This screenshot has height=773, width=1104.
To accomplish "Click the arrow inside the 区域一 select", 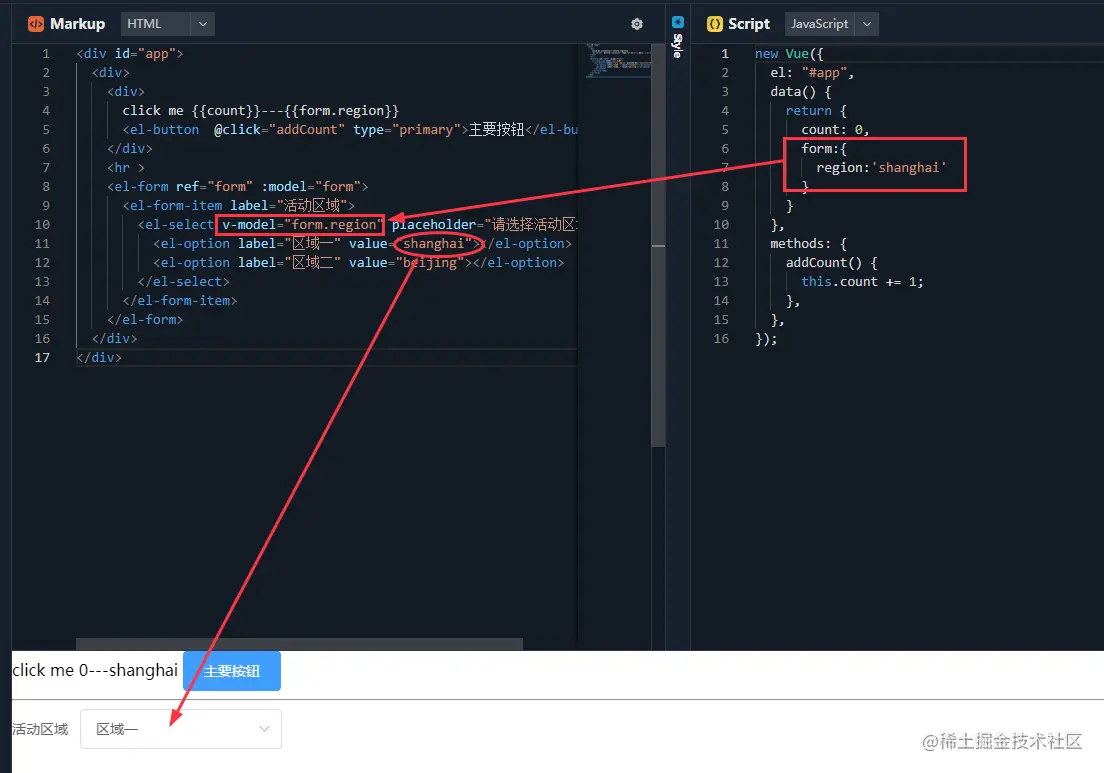I will click(x=264, y=729).
